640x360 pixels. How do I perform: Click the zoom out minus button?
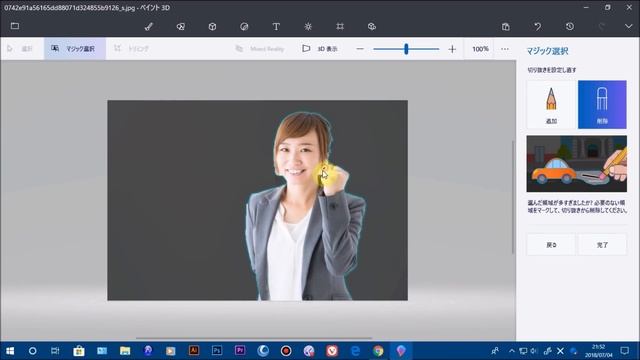360,49
